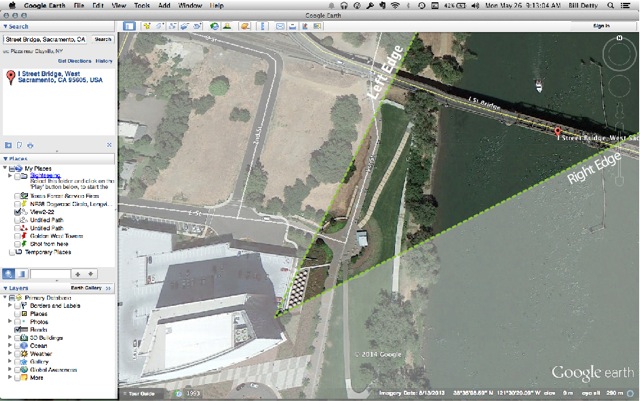Click the Email toolbar icon
Viewport: 640px width, 401px height.
[279, 25]
